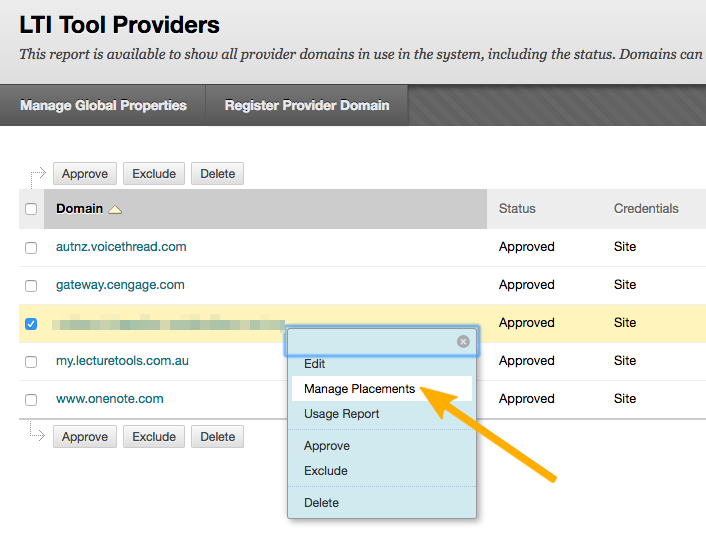706x533 pixels.
Task: Select Edit in the context menu
Action: (x=315, y=364)
